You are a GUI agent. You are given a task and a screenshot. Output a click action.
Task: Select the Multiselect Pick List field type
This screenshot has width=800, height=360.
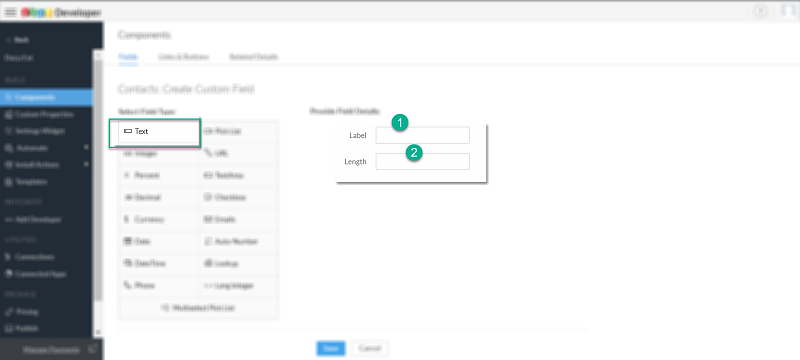tap(198, 308)
